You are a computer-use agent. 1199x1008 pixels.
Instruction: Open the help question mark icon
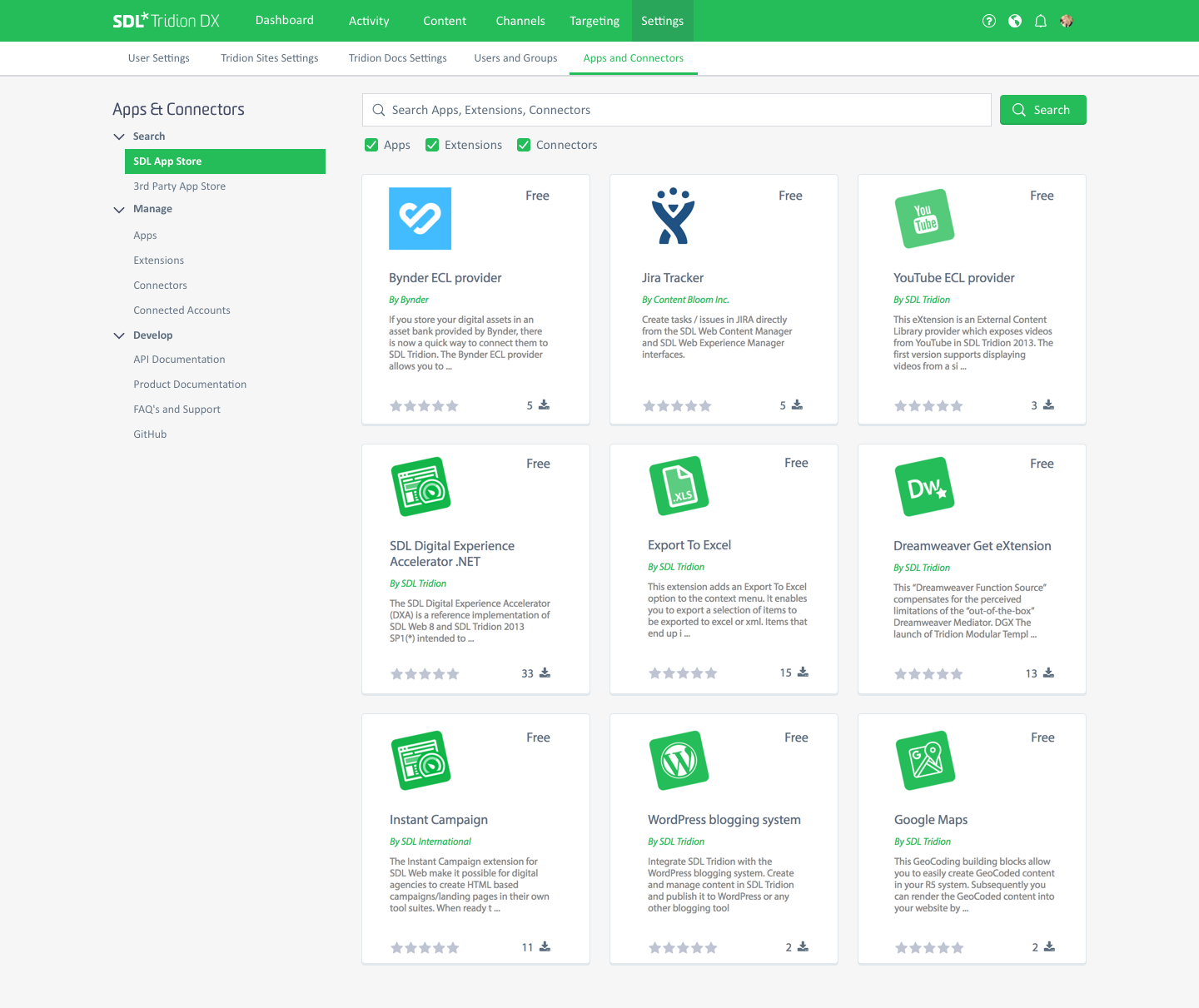pyautogui.click(x=989, y=21)
